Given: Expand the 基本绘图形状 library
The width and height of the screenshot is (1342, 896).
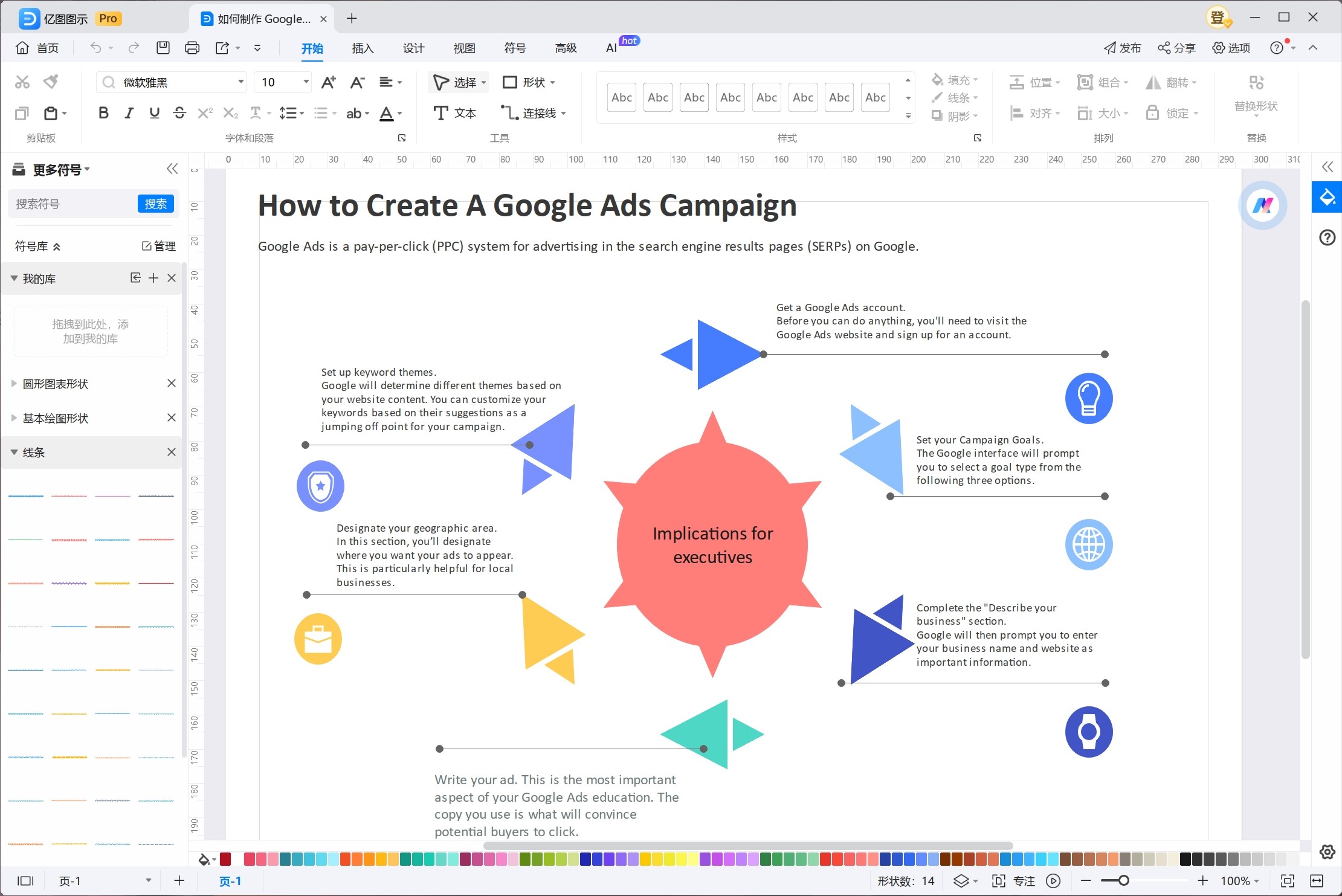Looking at the screenshot, I should point(13,417).
